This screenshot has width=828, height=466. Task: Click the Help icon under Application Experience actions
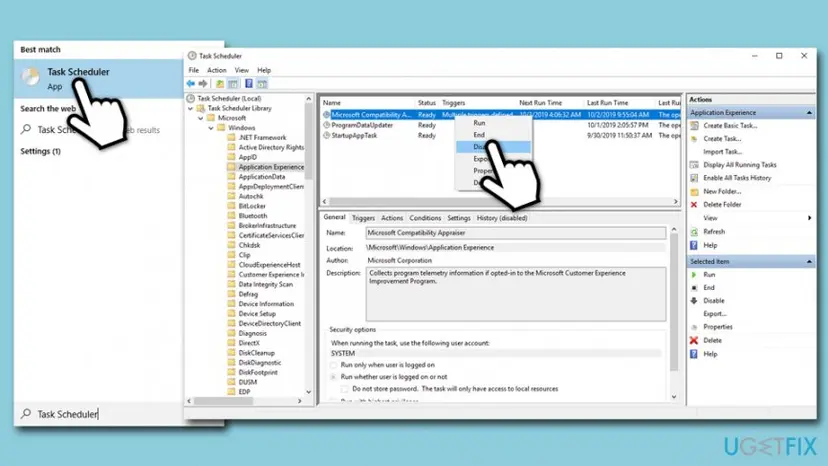[694, 245]
